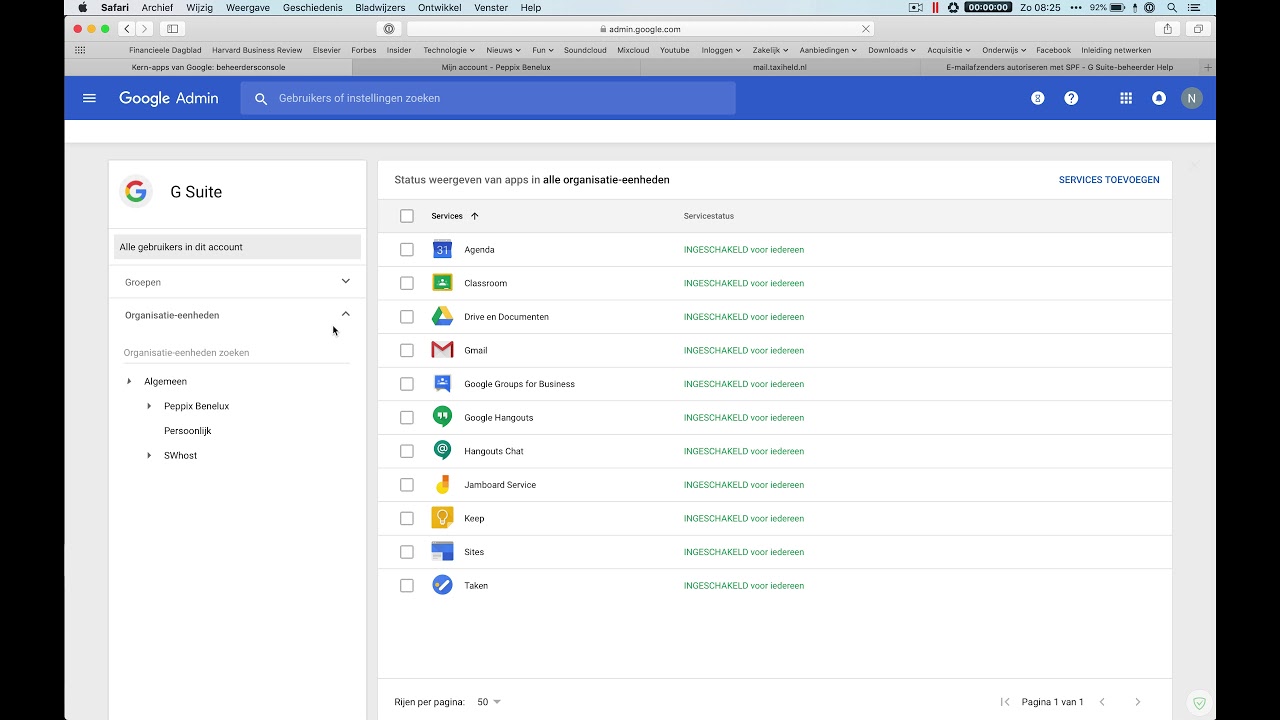Image resolution: width=1280 pixels, height=720 pixels.
Task: Click the Classroom app icon
Action: 442,283
